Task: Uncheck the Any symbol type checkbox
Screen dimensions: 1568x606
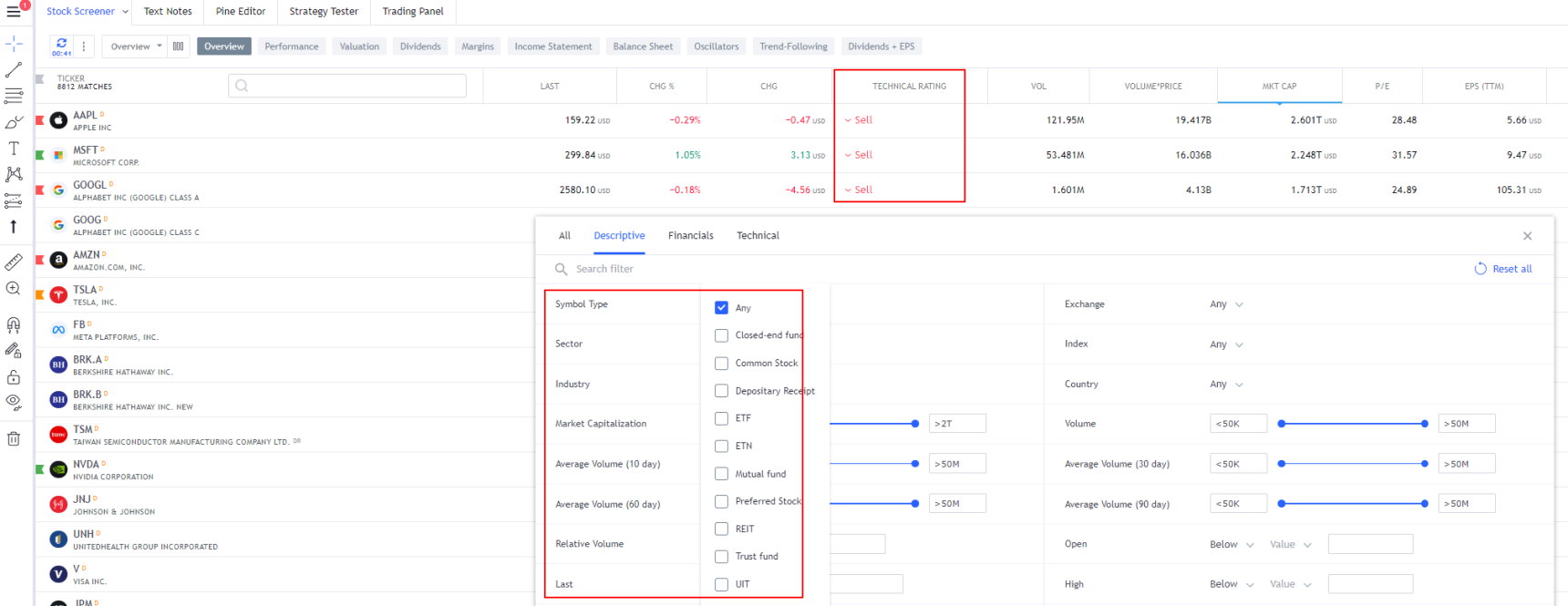Action: 721,308
